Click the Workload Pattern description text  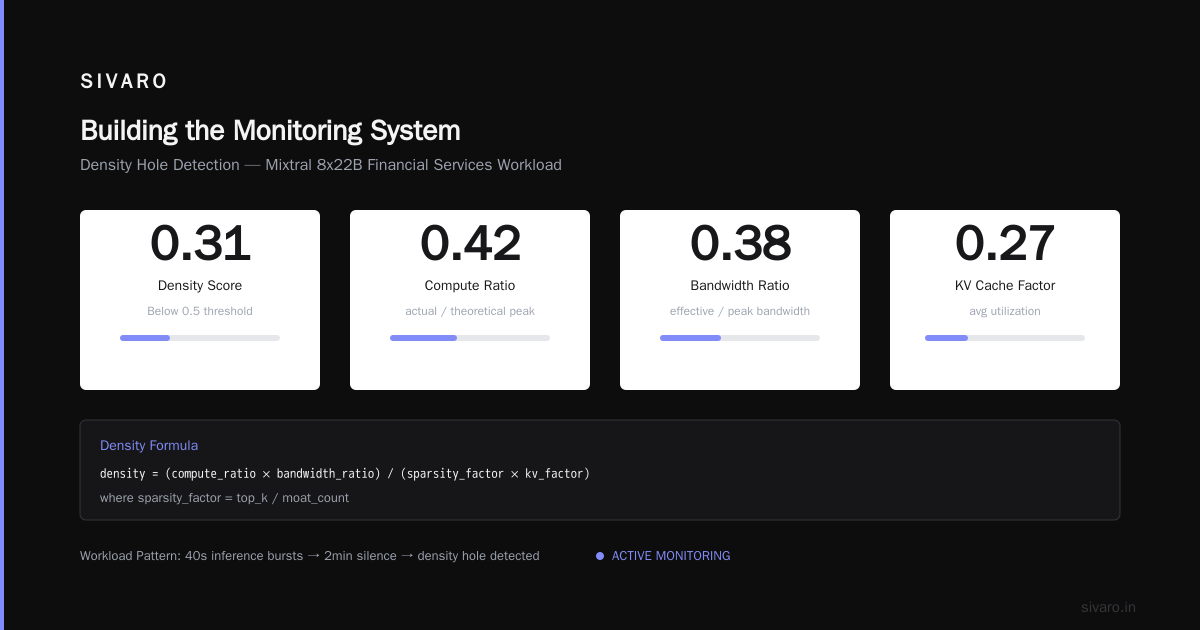pyautogui.click(x=310, y=556)
